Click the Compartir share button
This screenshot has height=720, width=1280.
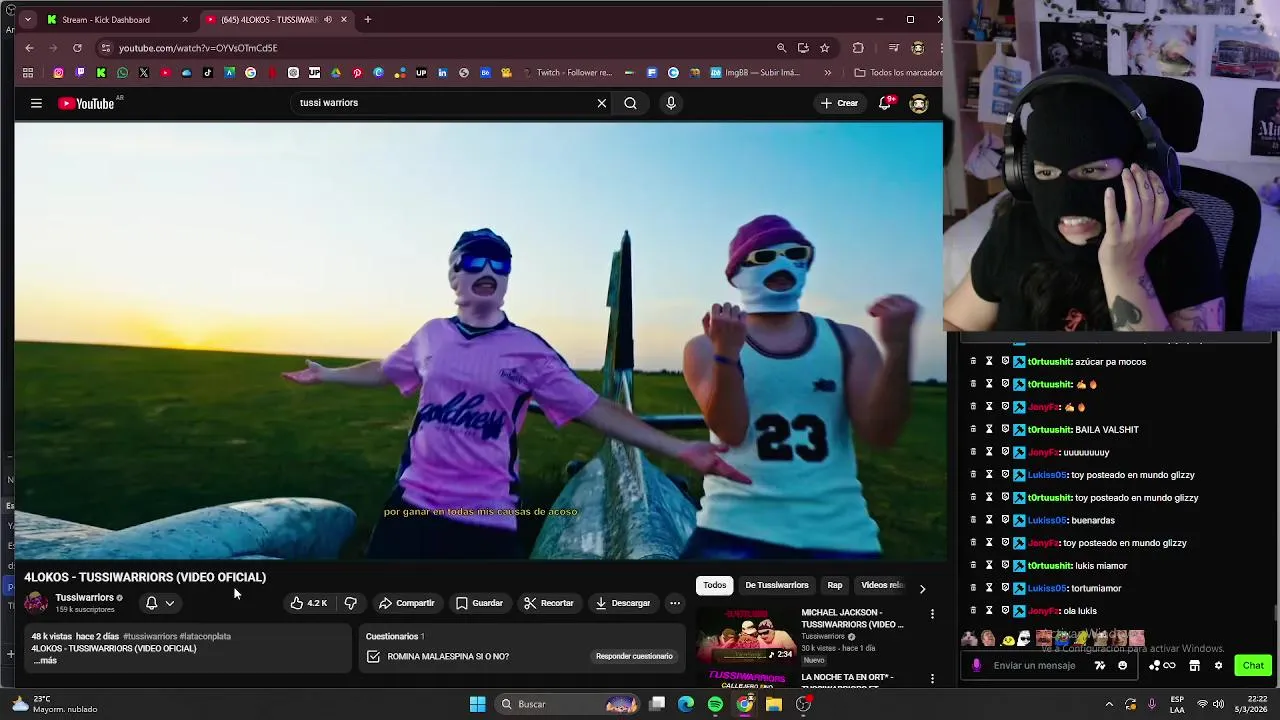pos(407,603)
